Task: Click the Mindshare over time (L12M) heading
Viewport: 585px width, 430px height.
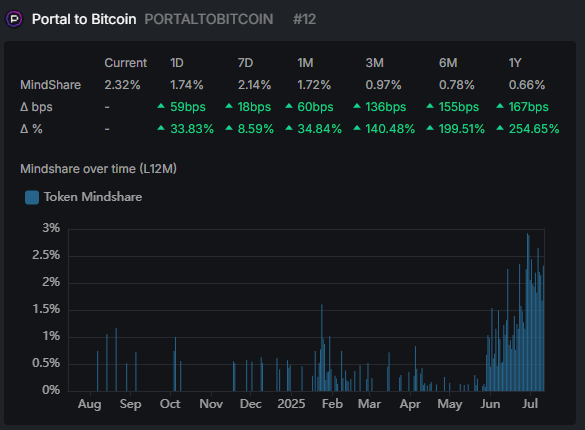Action: click(x=98, y=169)
